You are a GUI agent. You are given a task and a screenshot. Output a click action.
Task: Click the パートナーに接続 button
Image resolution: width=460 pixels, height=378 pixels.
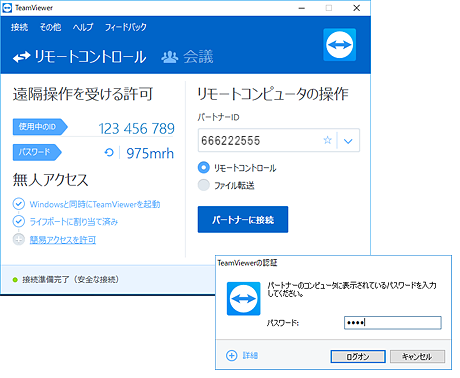(243, 219)
